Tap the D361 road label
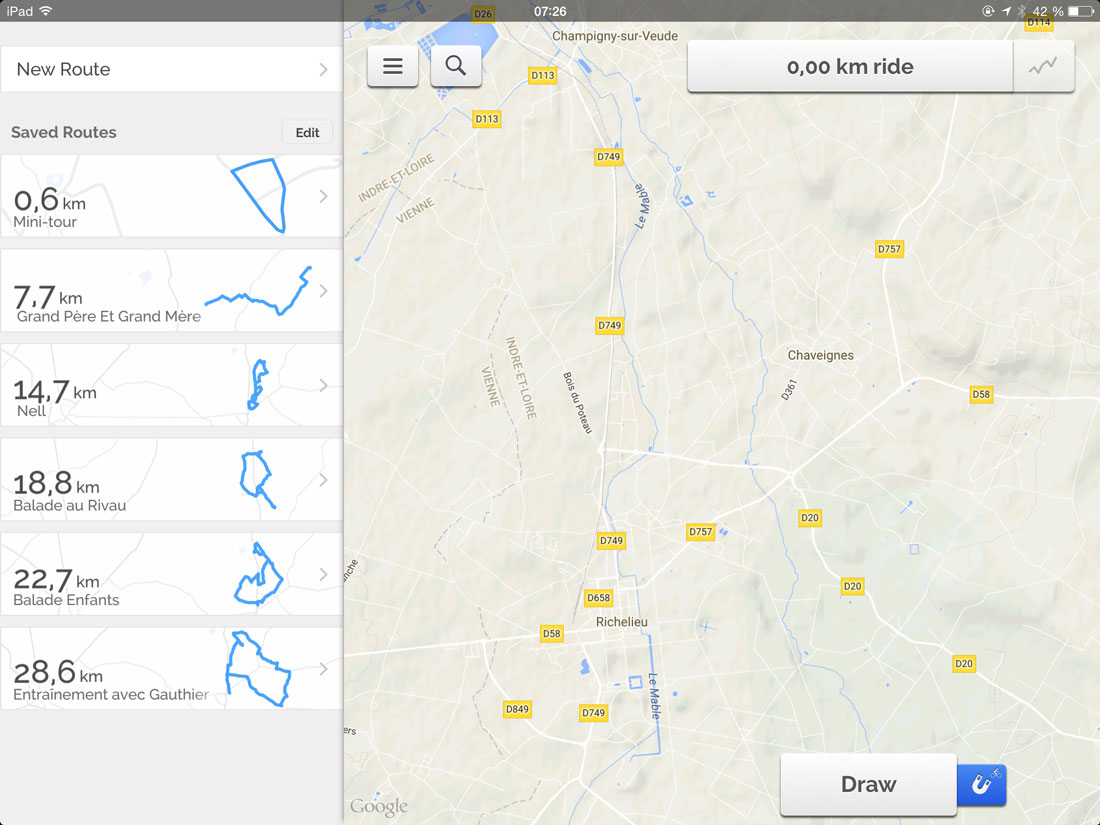The image size is (1100, 825). (x=789, y=389)
